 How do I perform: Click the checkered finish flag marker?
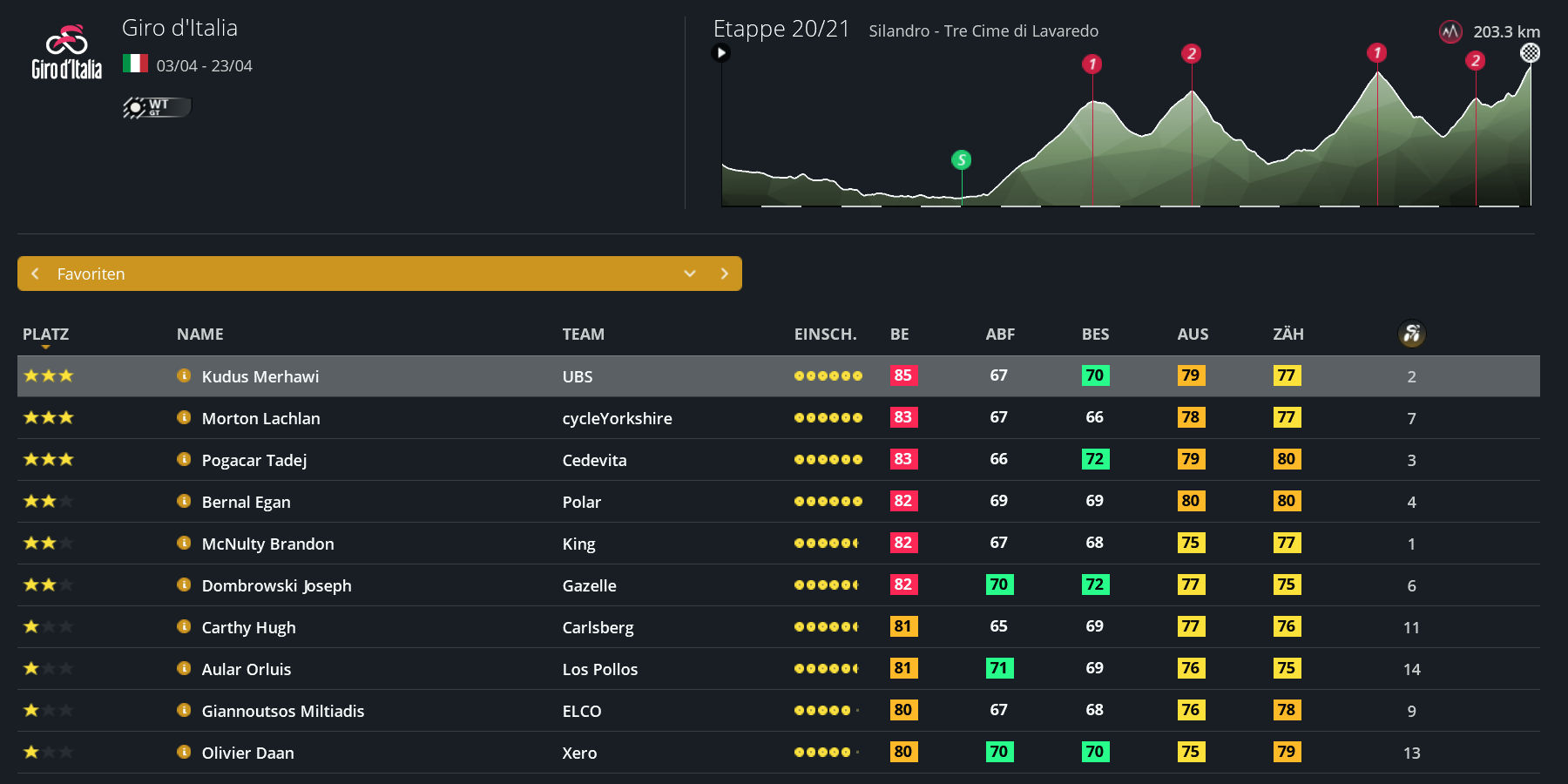tap(1530, 53)
